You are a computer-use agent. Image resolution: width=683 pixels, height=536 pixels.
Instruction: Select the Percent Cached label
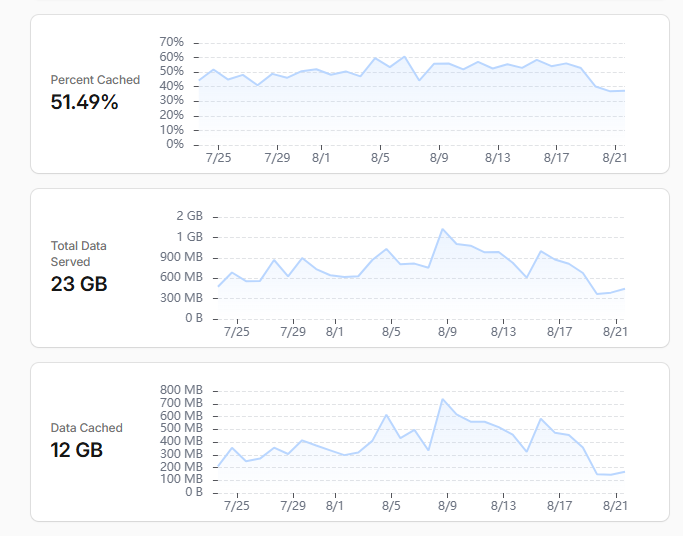95,80
